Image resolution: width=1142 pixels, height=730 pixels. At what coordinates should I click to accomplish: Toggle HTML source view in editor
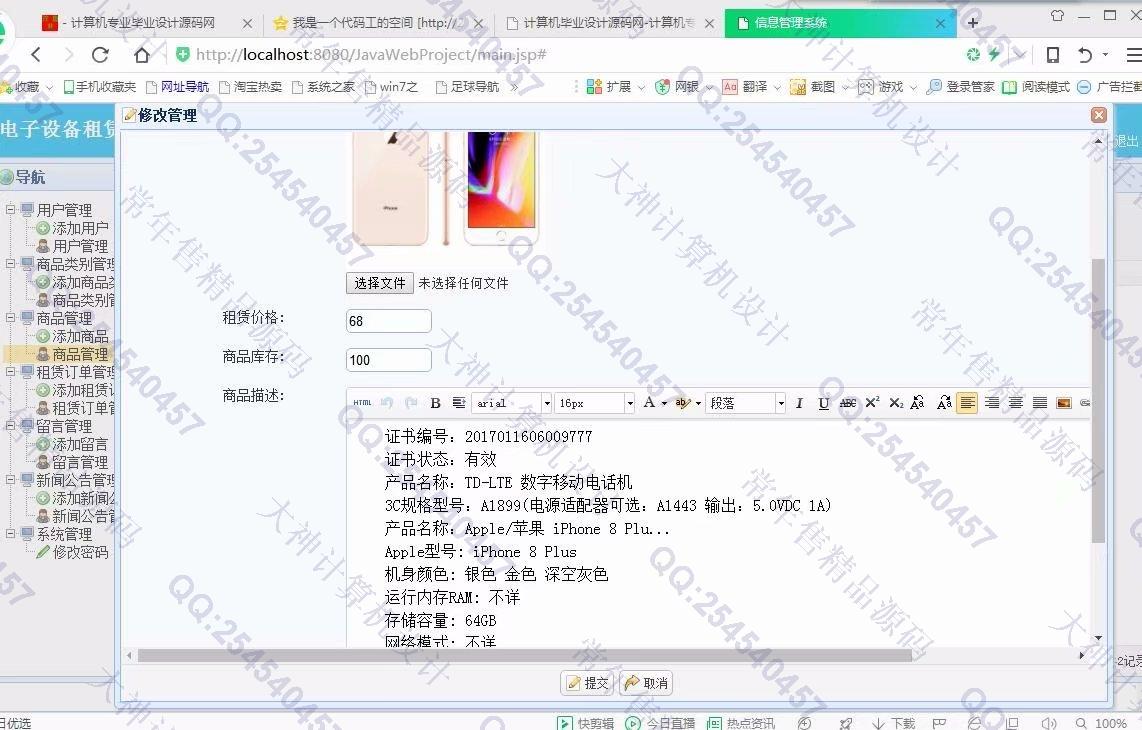coord(362,403)
